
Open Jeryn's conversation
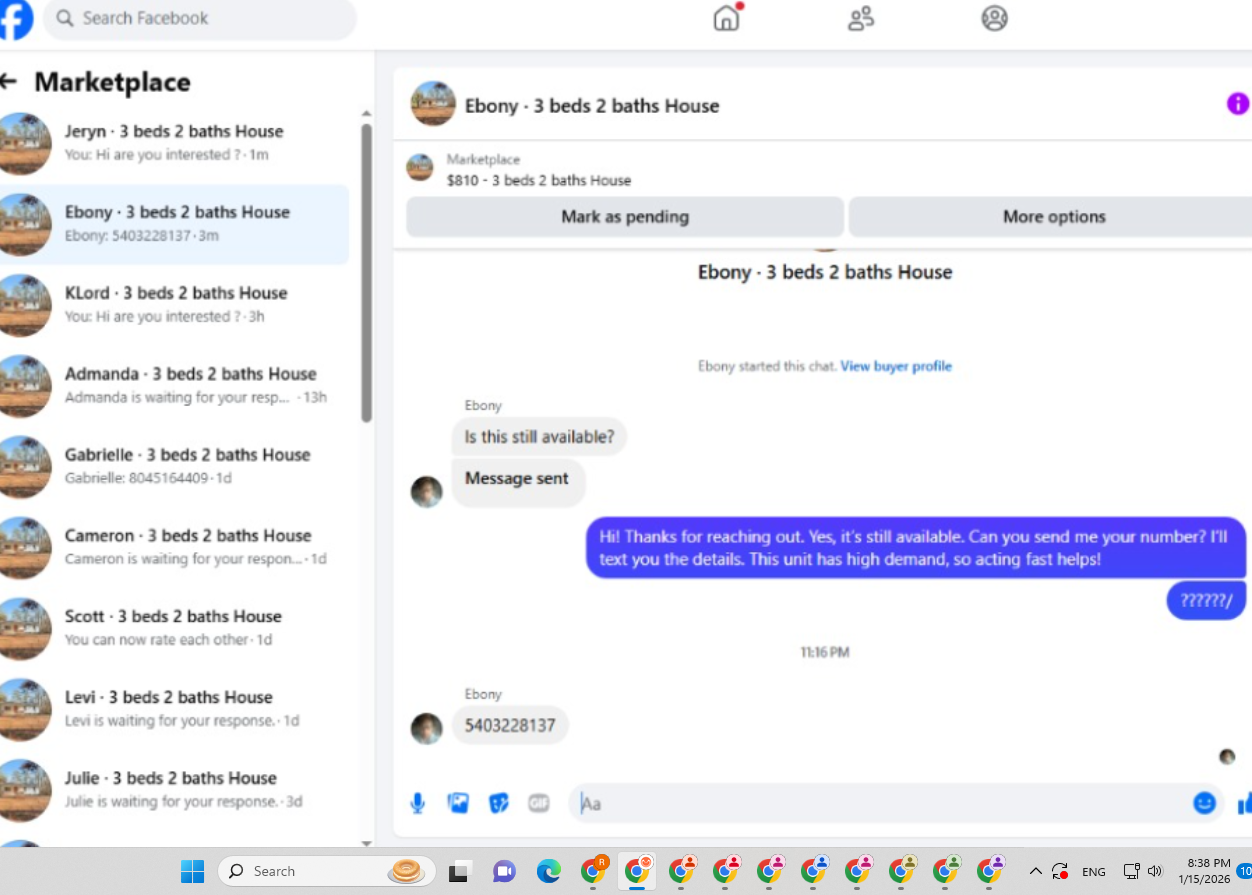pyautogui.click(x=175, y=143)
